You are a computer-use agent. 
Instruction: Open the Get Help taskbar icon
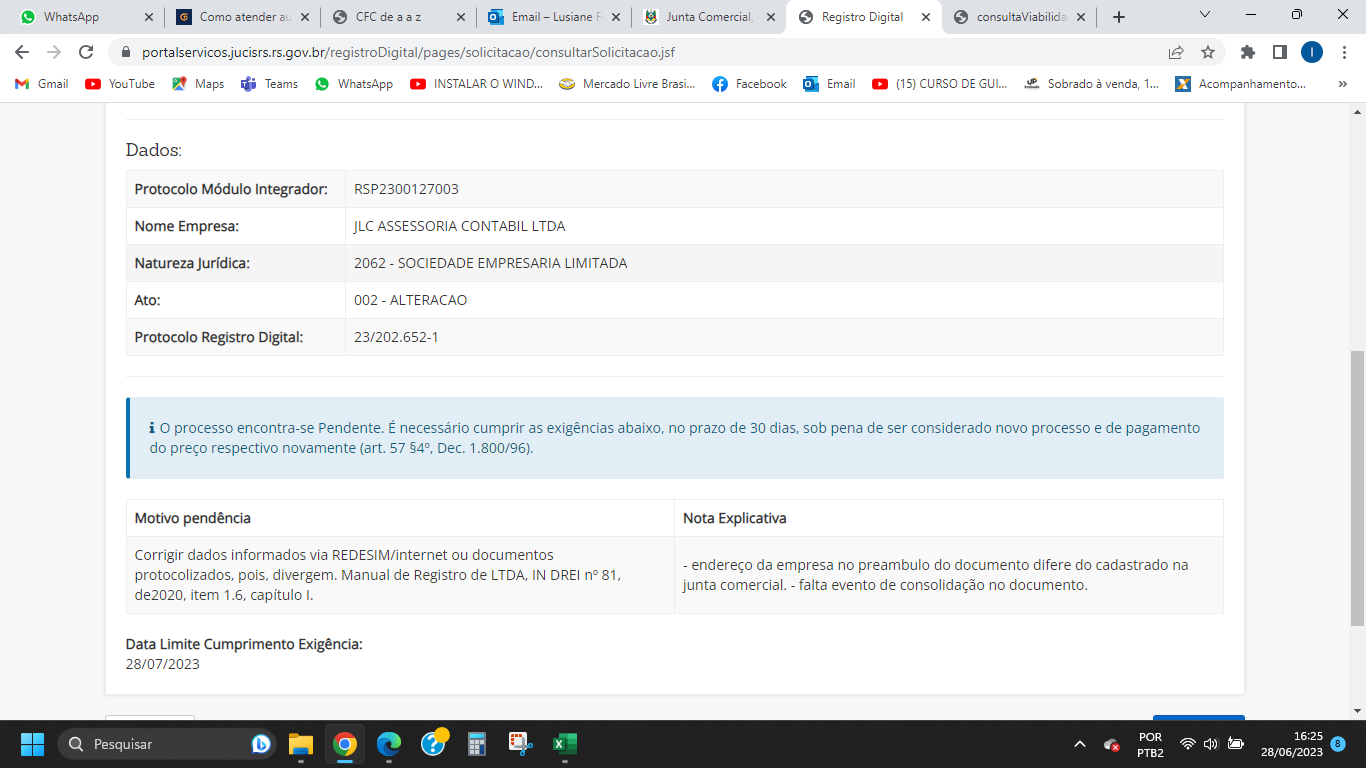point(433,744)
